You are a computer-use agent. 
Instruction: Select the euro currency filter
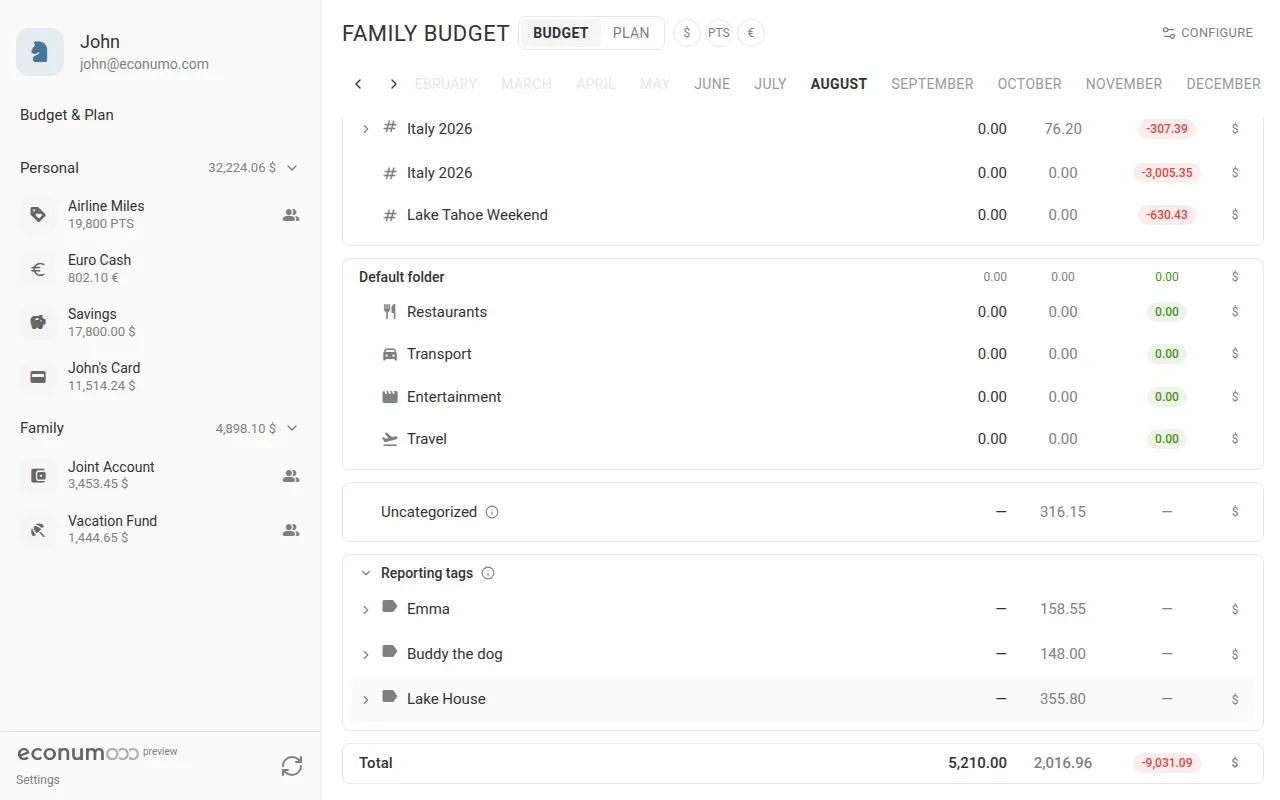[751, 33]
